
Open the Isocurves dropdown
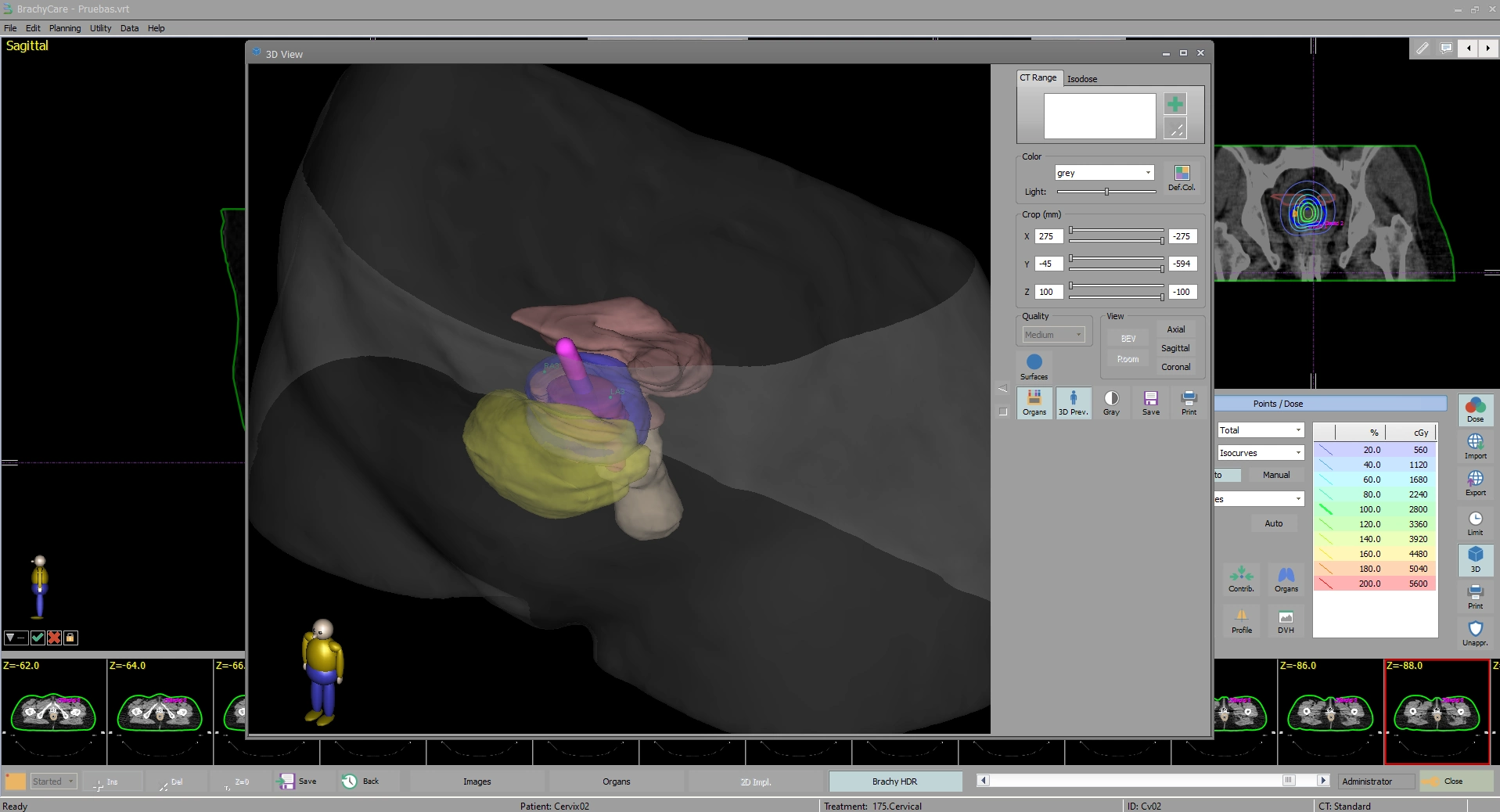point(1260,453)
